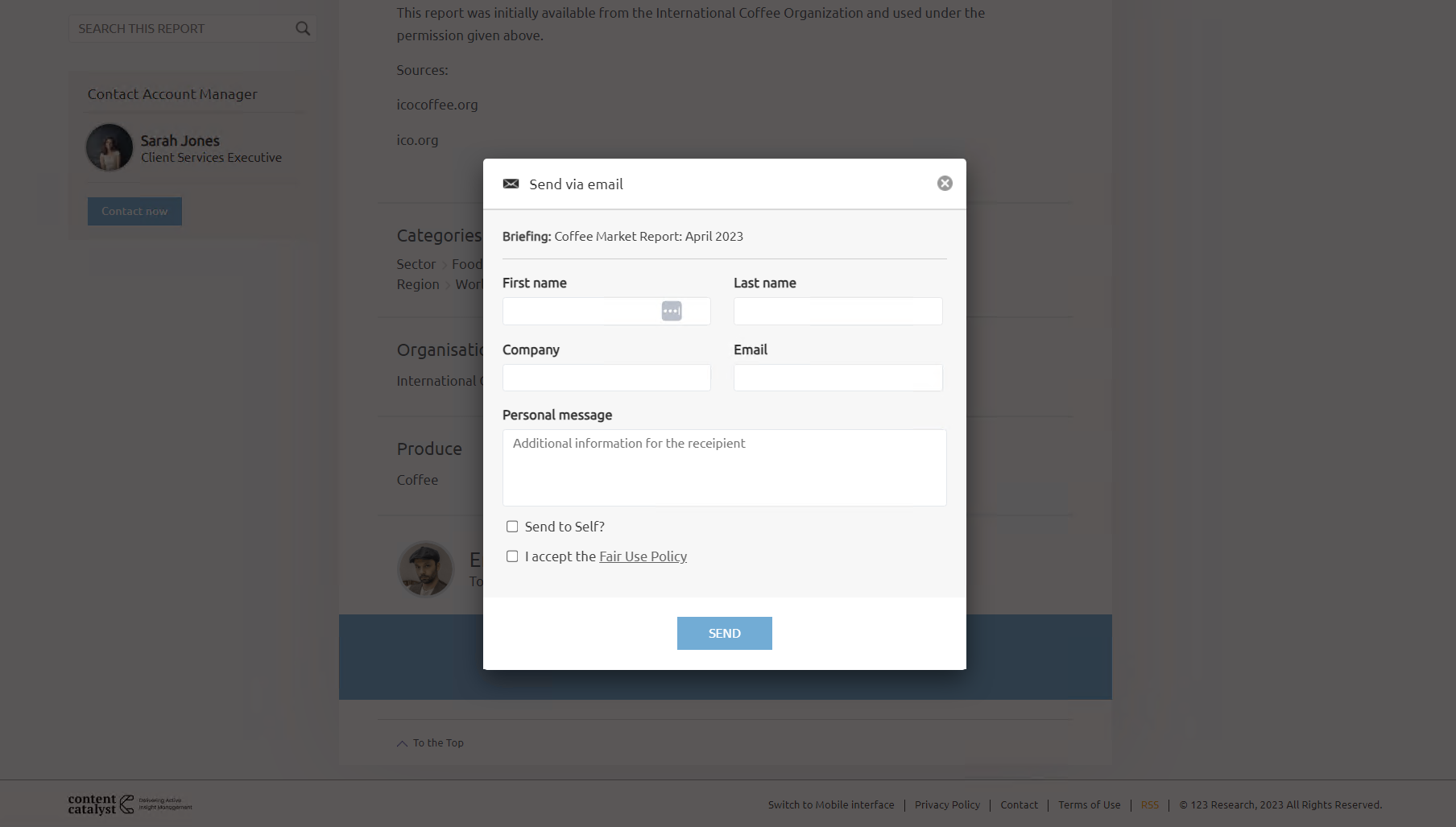Click the search magnifier icon
The height and width of the screenshot is (827, 1456).
click(303, 29)
